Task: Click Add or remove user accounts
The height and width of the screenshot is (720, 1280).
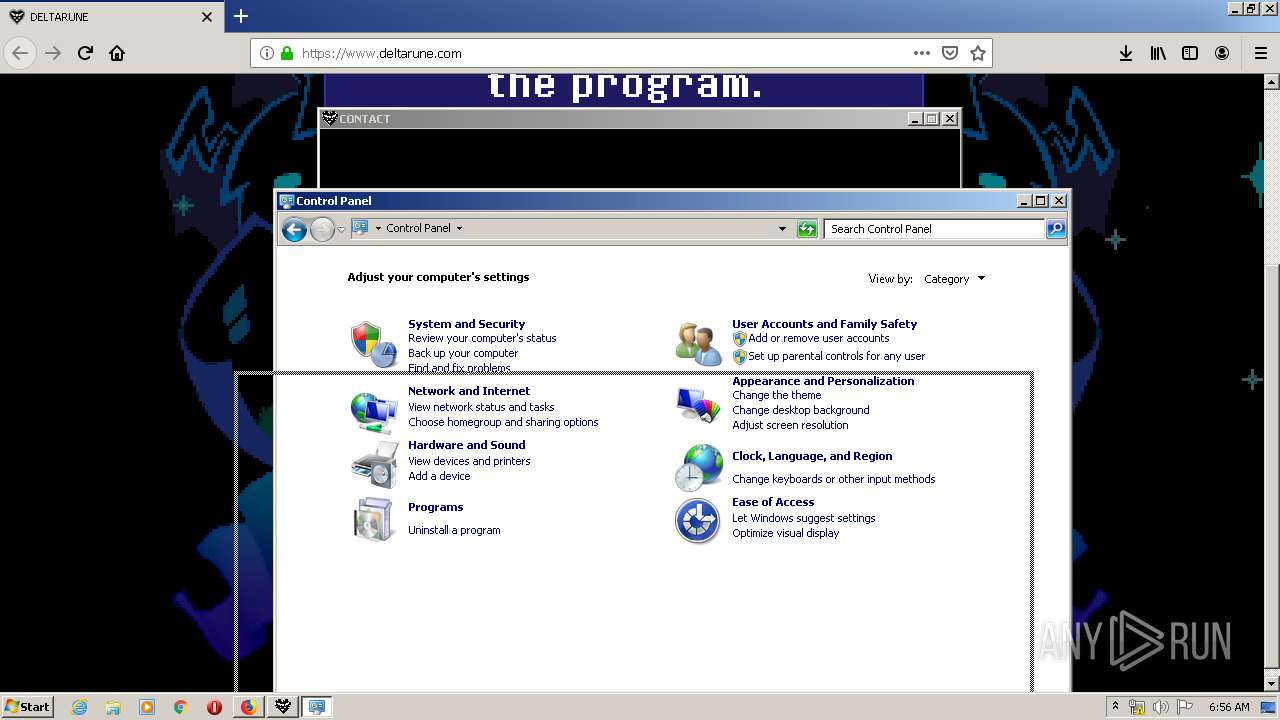Action: (818, 338)
